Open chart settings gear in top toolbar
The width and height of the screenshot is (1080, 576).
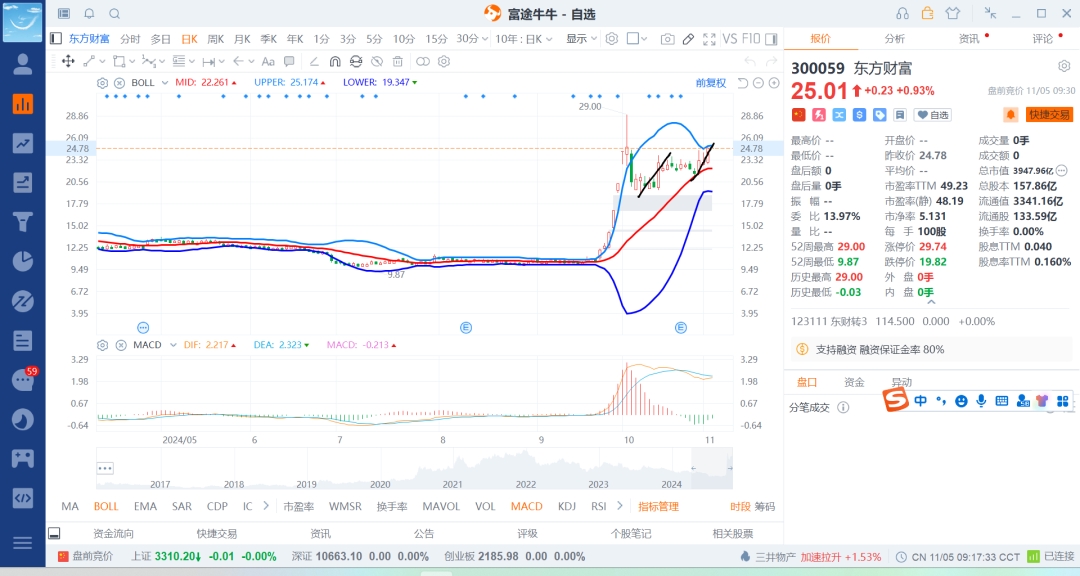click(611, 39)
